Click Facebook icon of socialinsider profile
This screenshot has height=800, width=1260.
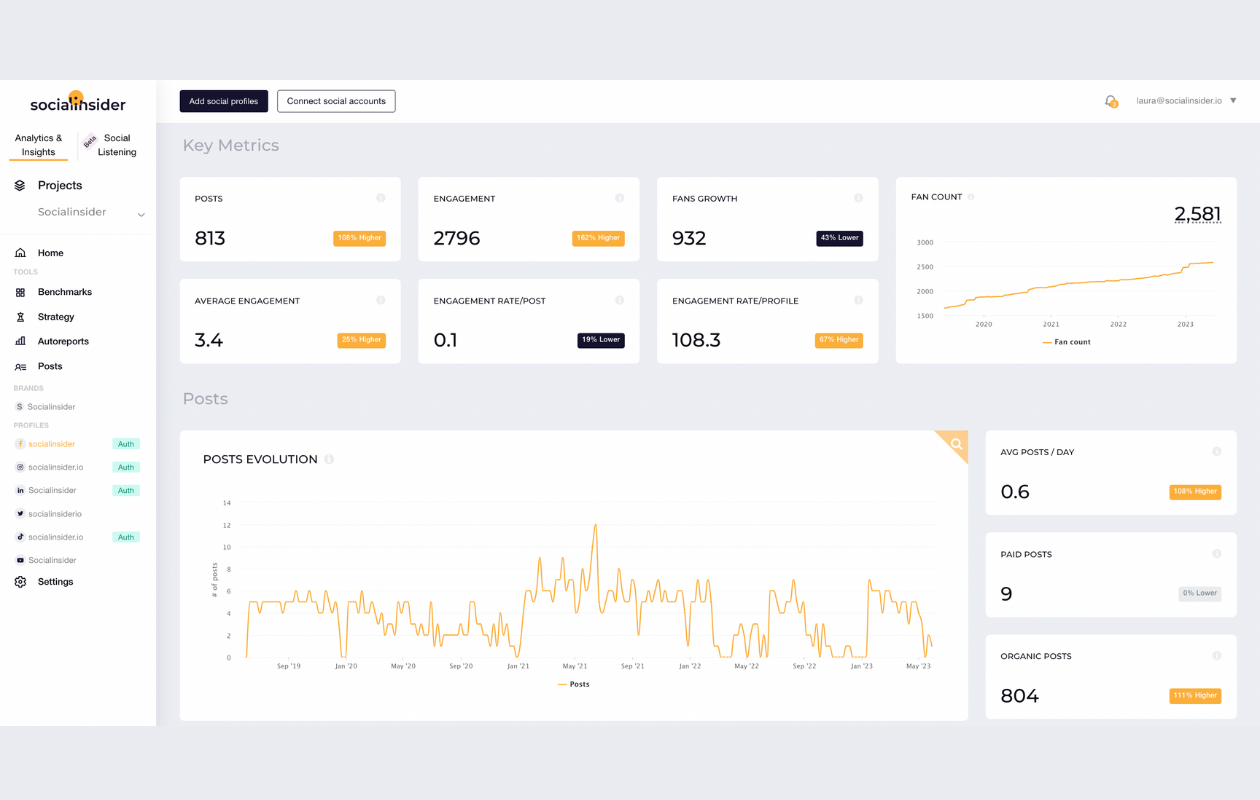(x=20, y=444)
